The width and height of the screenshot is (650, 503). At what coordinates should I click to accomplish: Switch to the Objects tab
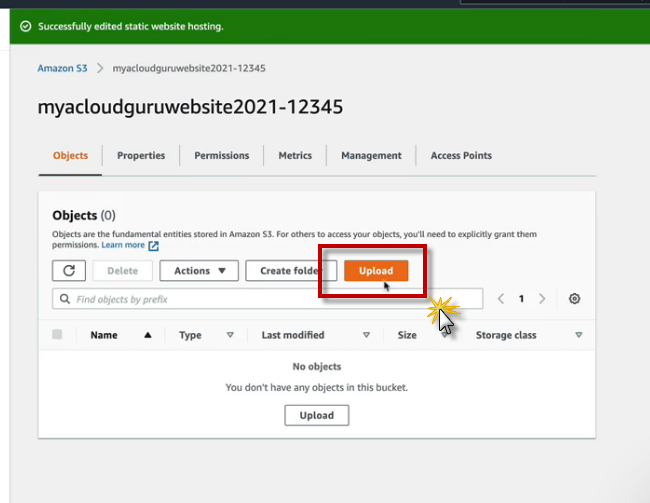(x=70, y=156)
